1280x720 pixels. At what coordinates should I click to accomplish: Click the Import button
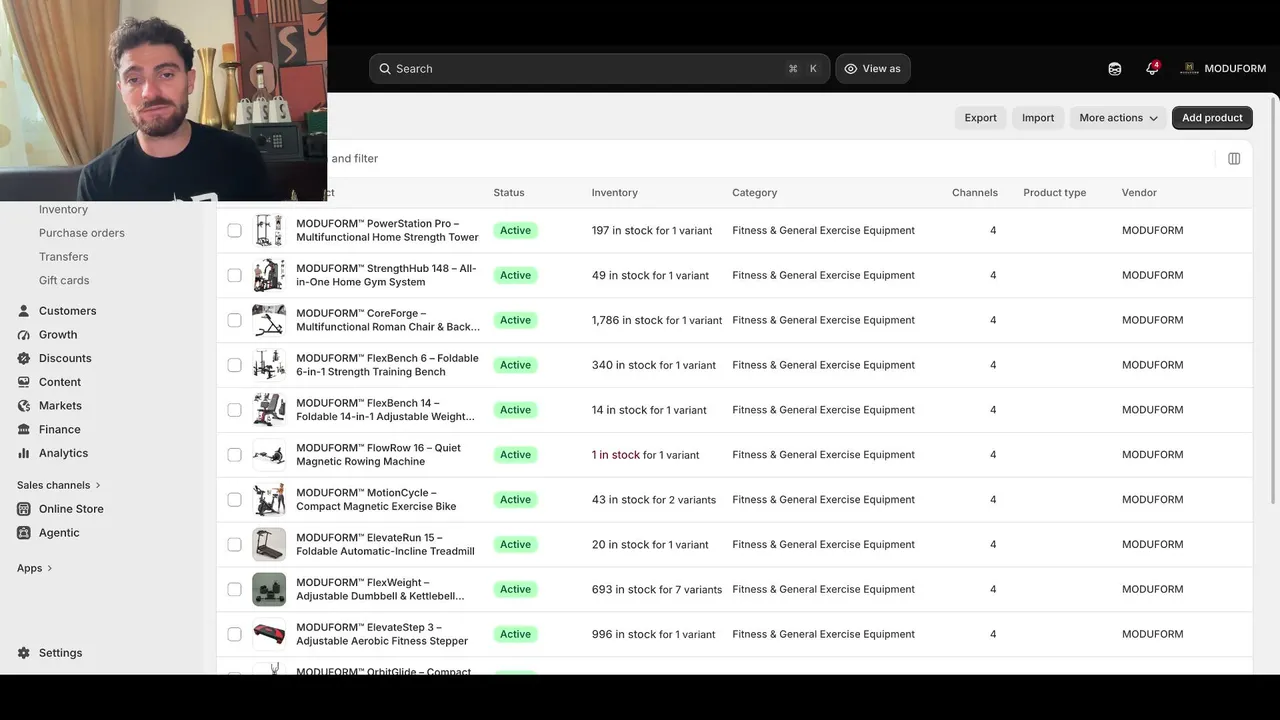click(x=1038, y=118)
